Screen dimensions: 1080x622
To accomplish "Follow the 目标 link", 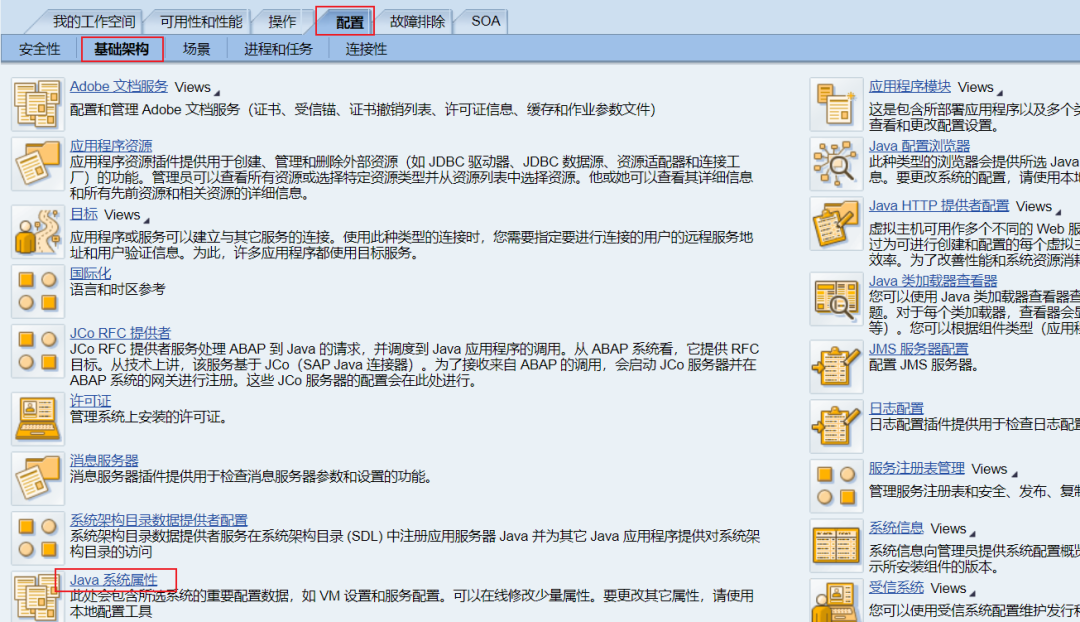I will (83, 214).
